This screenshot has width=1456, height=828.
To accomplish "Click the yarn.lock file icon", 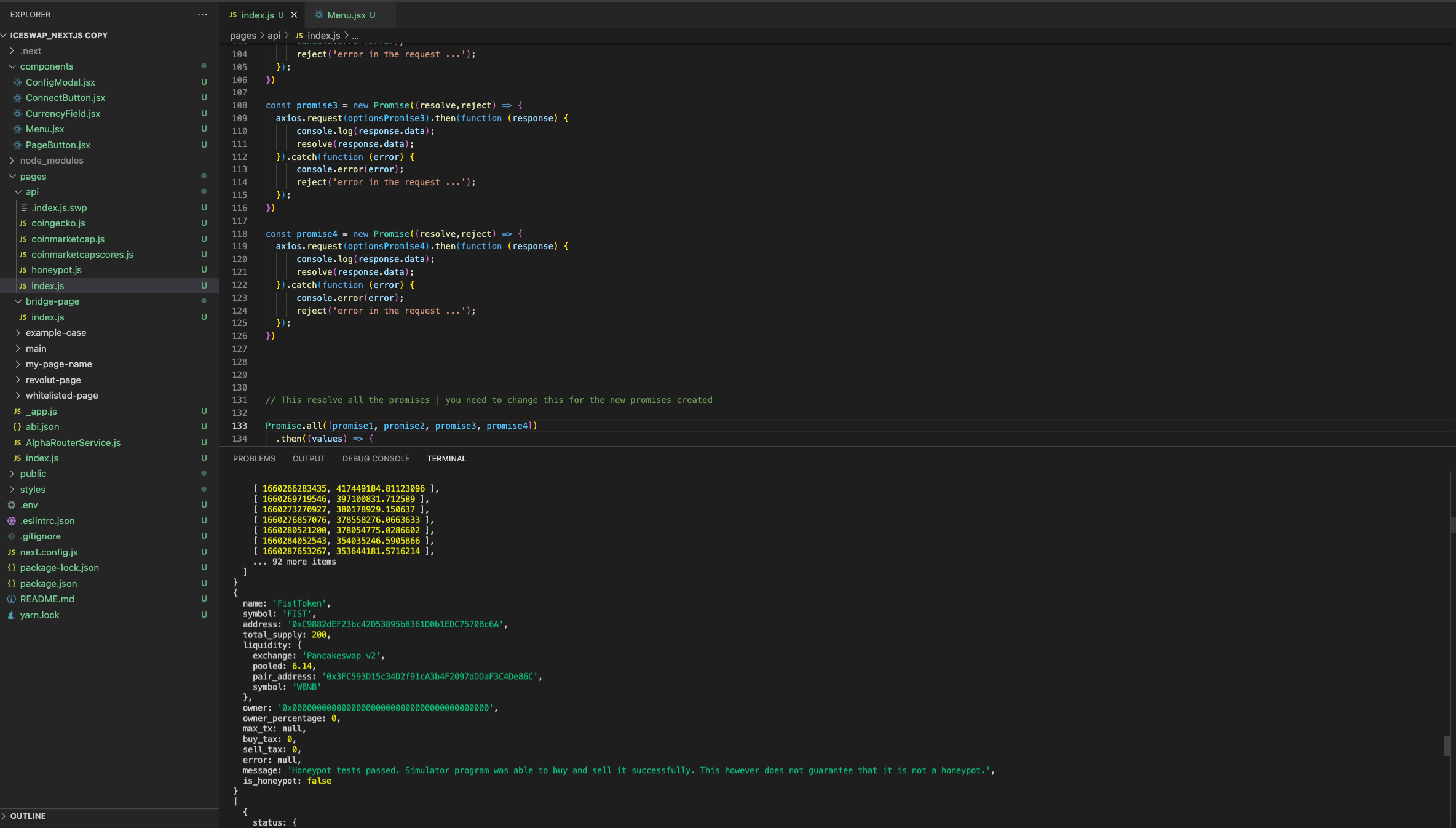I will point(11,615).
